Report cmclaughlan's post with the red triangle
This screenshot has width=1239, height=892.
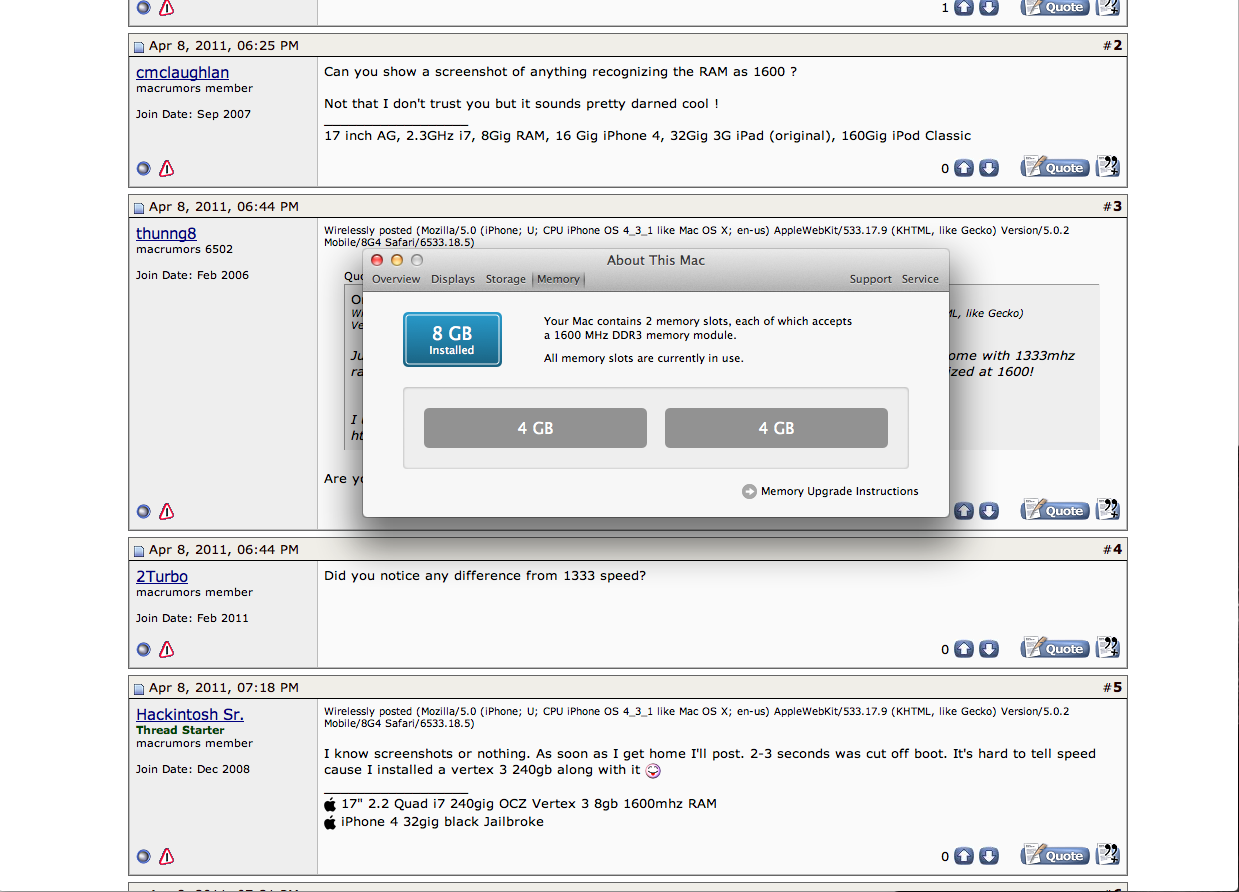click(x=166, y=168)
